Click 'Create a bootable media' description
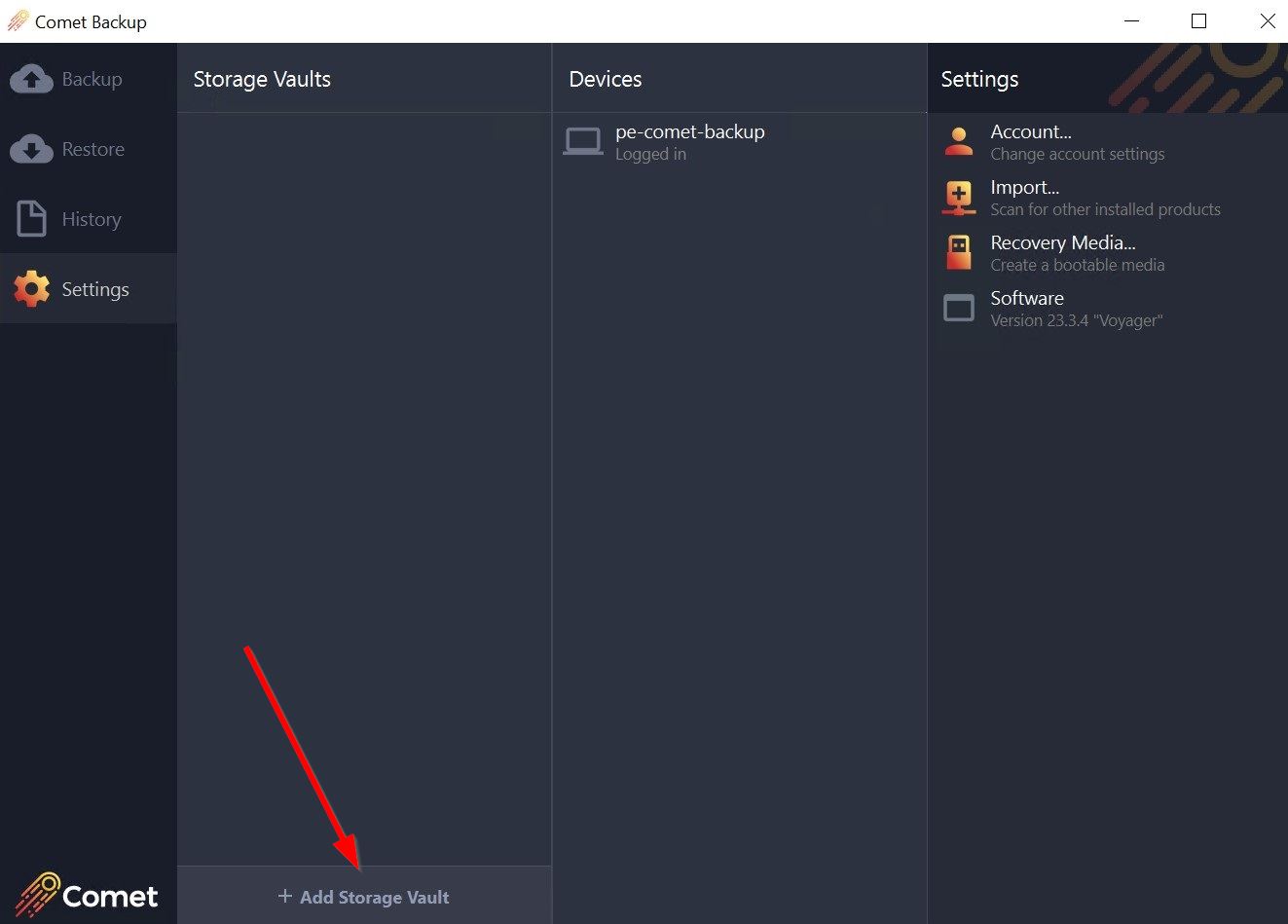Image resolution: width=1288 pixels, height=924 pixels. [1078, 265]
